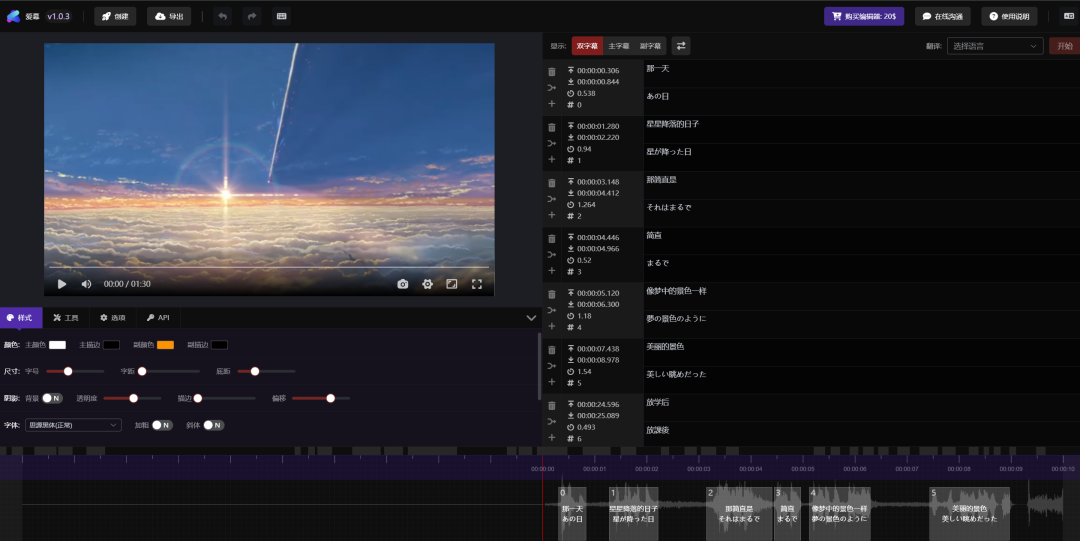Click the 导出 export button
1080x541 pixels.
pyautogui.click(x=169, y=17)
